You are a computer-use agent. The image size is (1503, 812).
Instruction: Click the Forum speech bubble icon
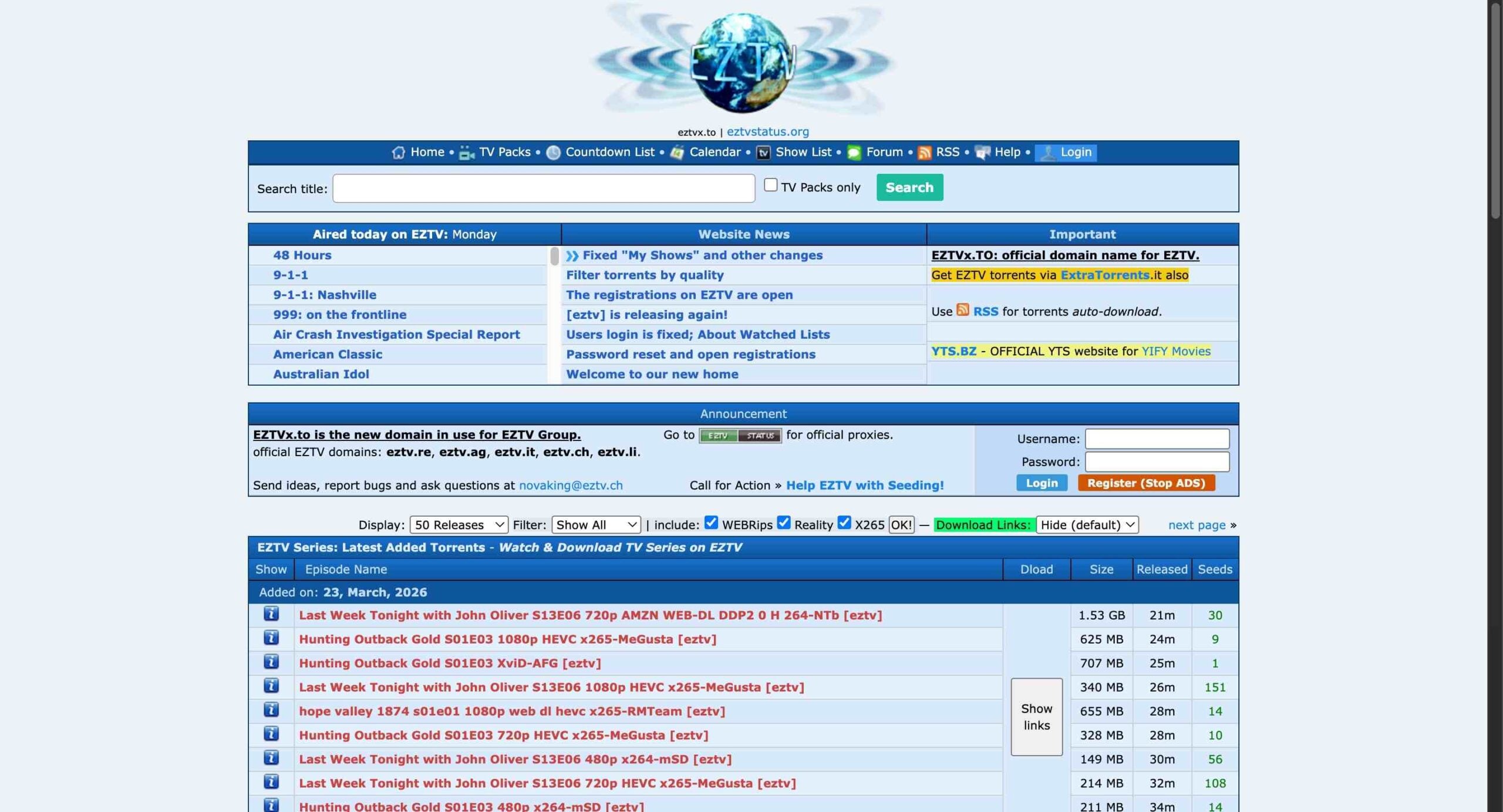coord(854,153)
